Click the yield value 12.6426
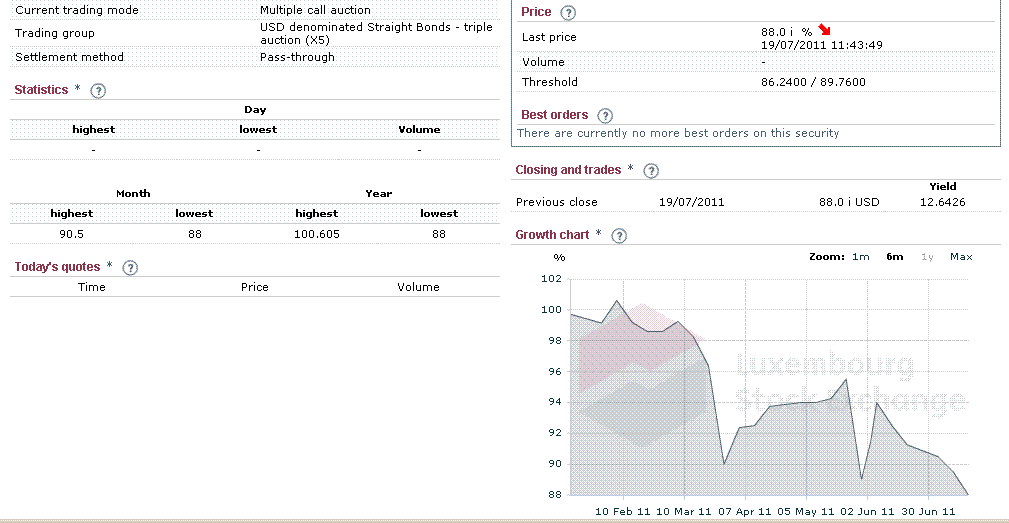The image size is (1009, 523). click(943, 202)
